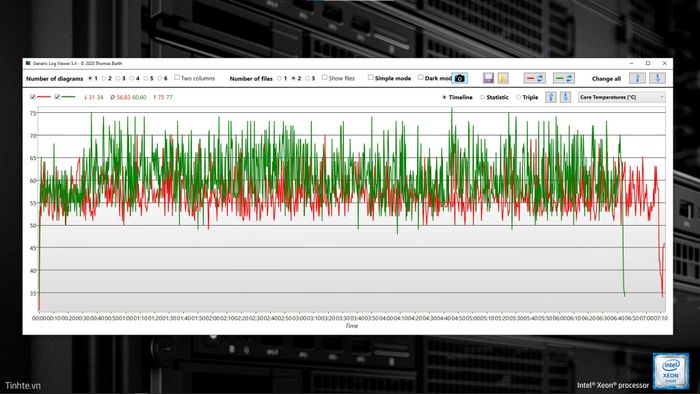The height and width of the screenshot is (394, 700).
Task: Set number of diagrams to 2
Action: tap(104, 79)
